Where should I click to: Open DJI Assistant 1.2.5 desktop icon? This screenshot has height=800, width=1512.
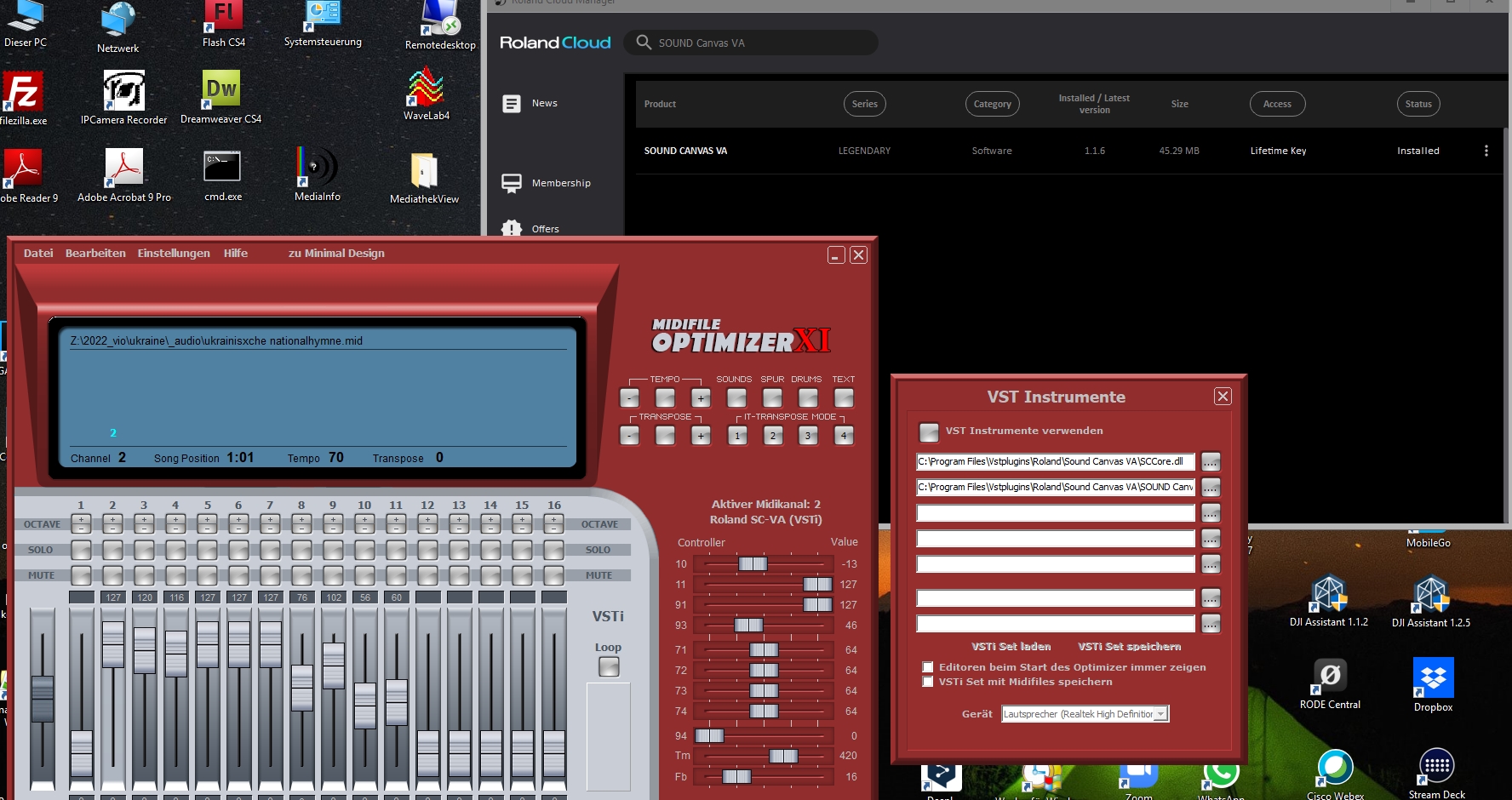click(x=1431, y=600)
